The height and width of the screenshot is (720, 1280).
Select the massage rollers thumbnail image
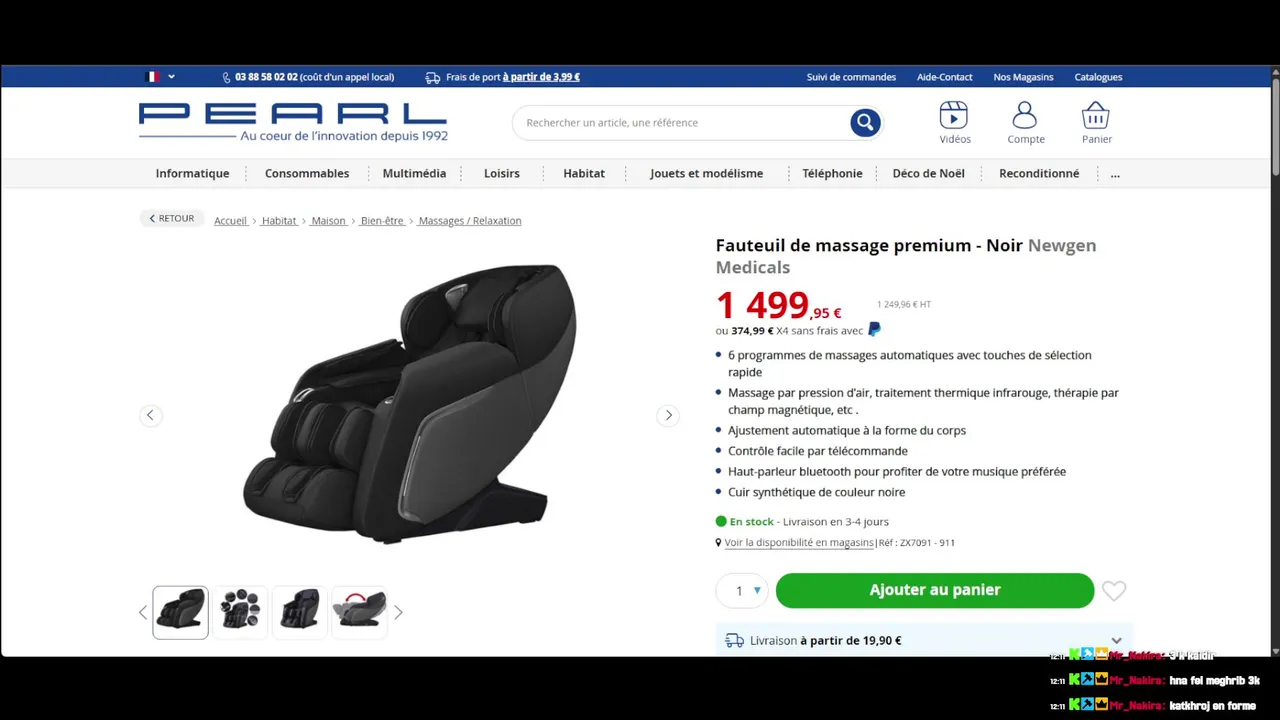[x=240, y=611]
